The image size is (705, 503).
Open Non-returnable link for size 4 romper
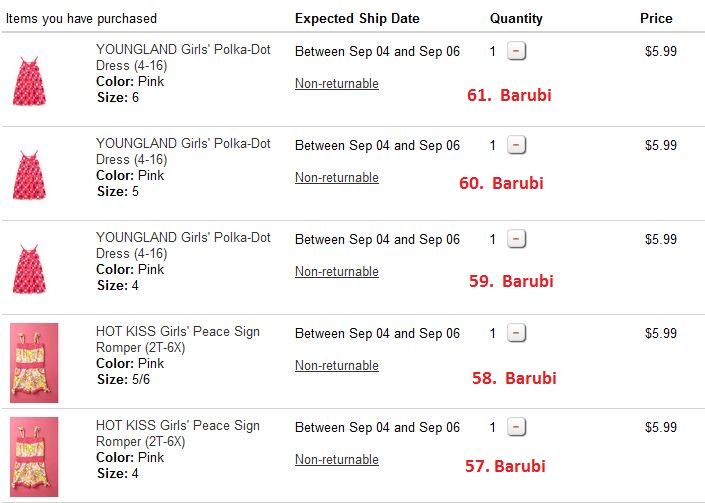[x=336, y=460]
